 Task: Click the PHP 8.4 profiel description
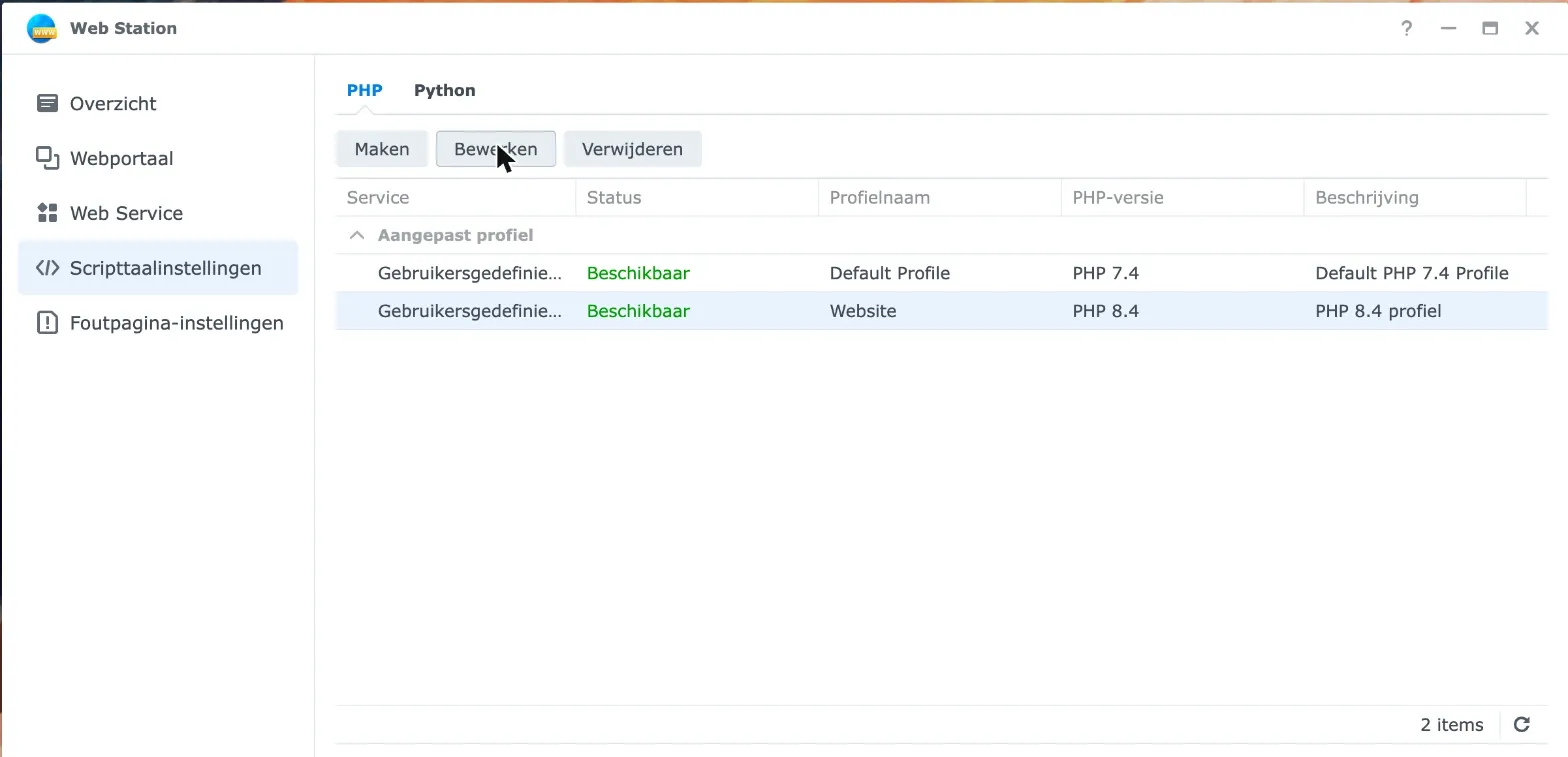pyautogui.click(x=1379, y=311)
